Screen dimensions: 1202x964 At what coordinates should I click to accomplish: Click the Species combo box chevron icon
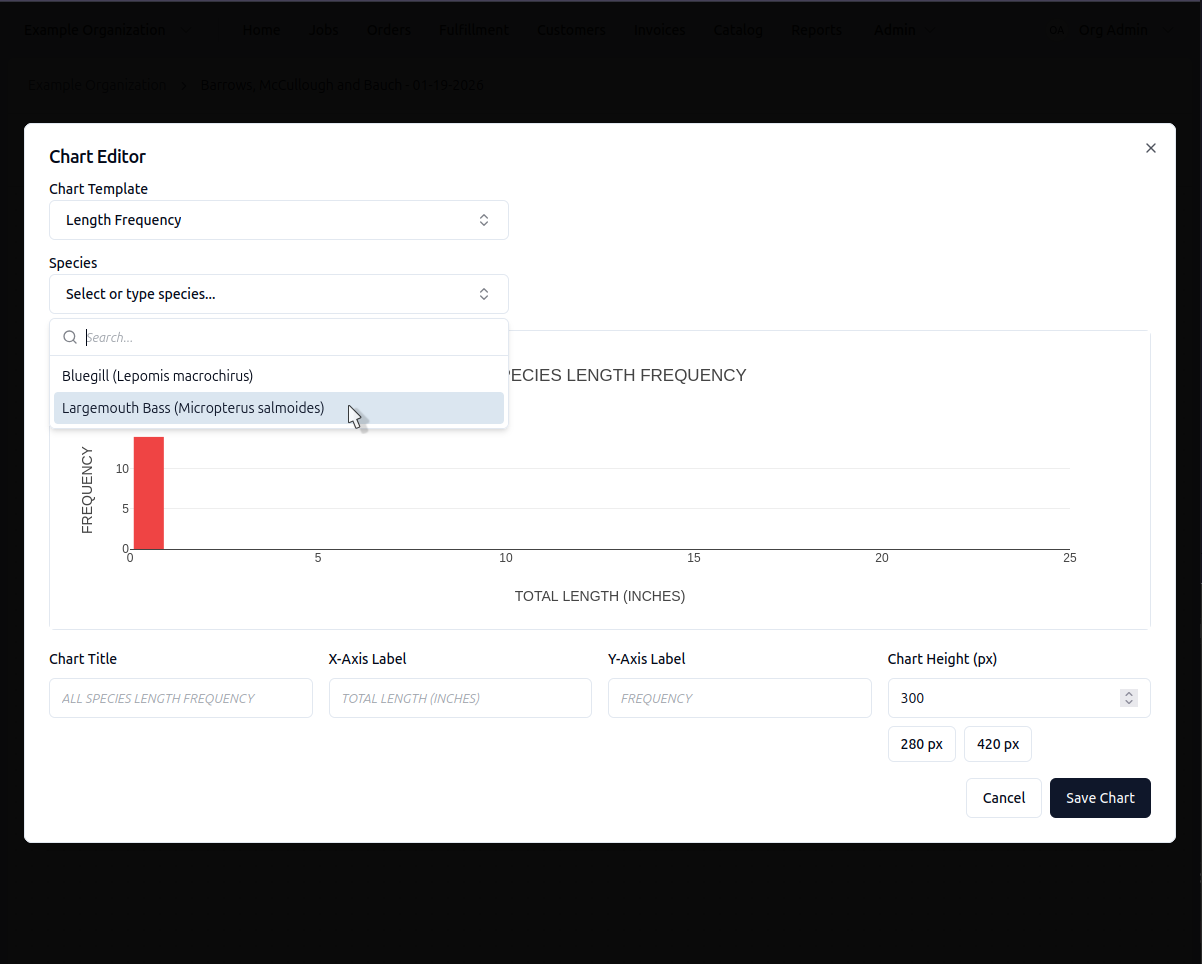pos(484,294)
